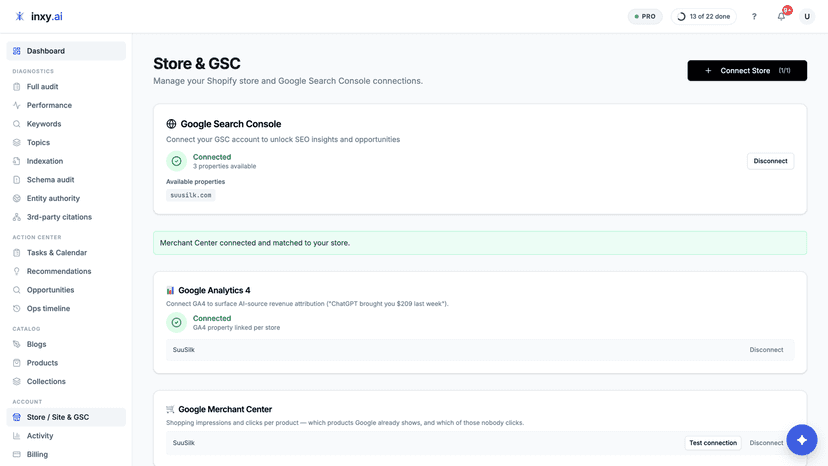Click the Entity authority icon
The height and width of the screenshot is (466, 828).
click(17, 198)
